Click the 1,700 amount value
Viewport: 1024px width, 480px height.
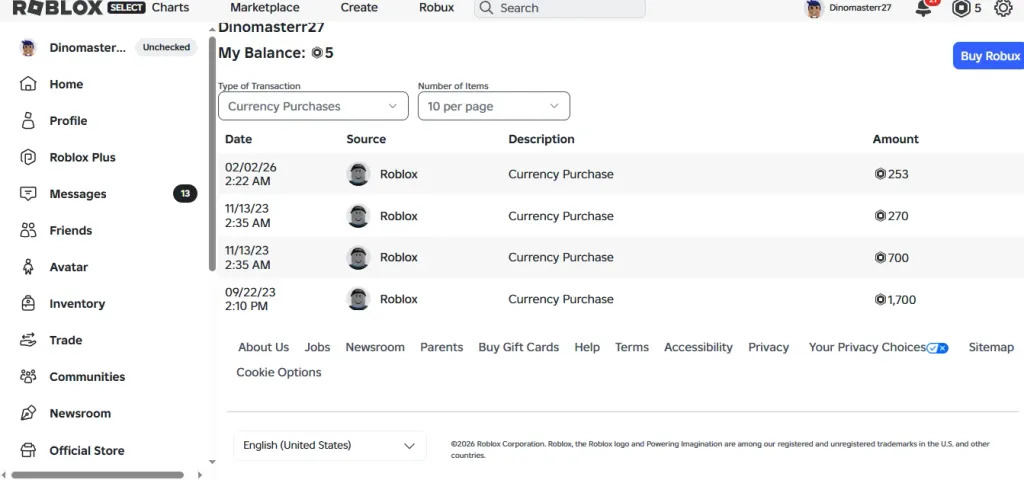(x=901, y=300)
